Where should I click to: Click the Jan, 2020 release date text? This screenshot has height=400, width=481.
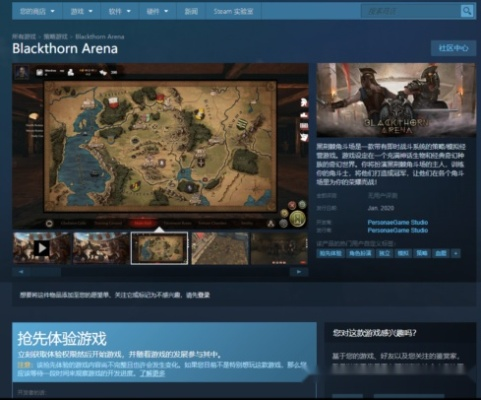(x=381, y=208)
